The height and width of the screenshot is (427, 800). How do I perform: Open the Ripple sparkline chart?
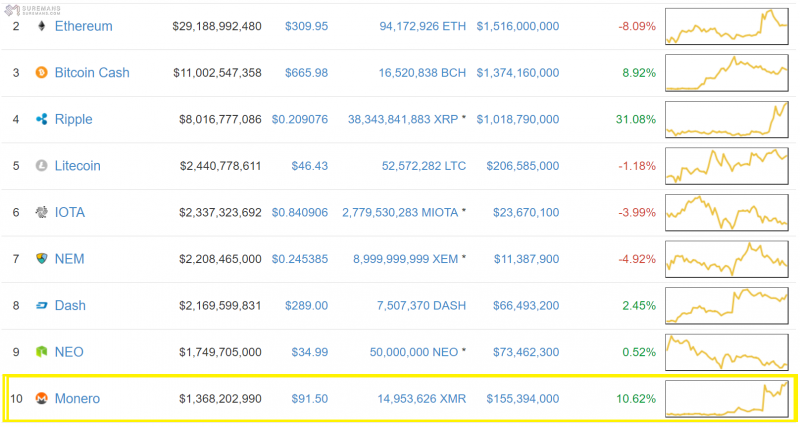(x=727, y=119)
